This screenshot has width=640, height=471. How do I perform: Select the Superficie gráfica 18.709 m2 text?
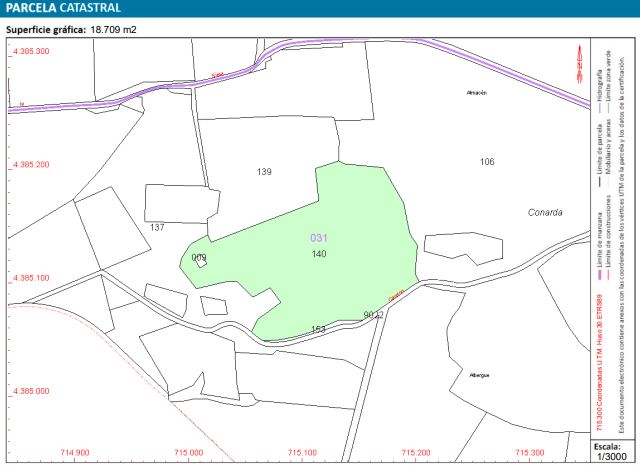[x=71, y=30]
